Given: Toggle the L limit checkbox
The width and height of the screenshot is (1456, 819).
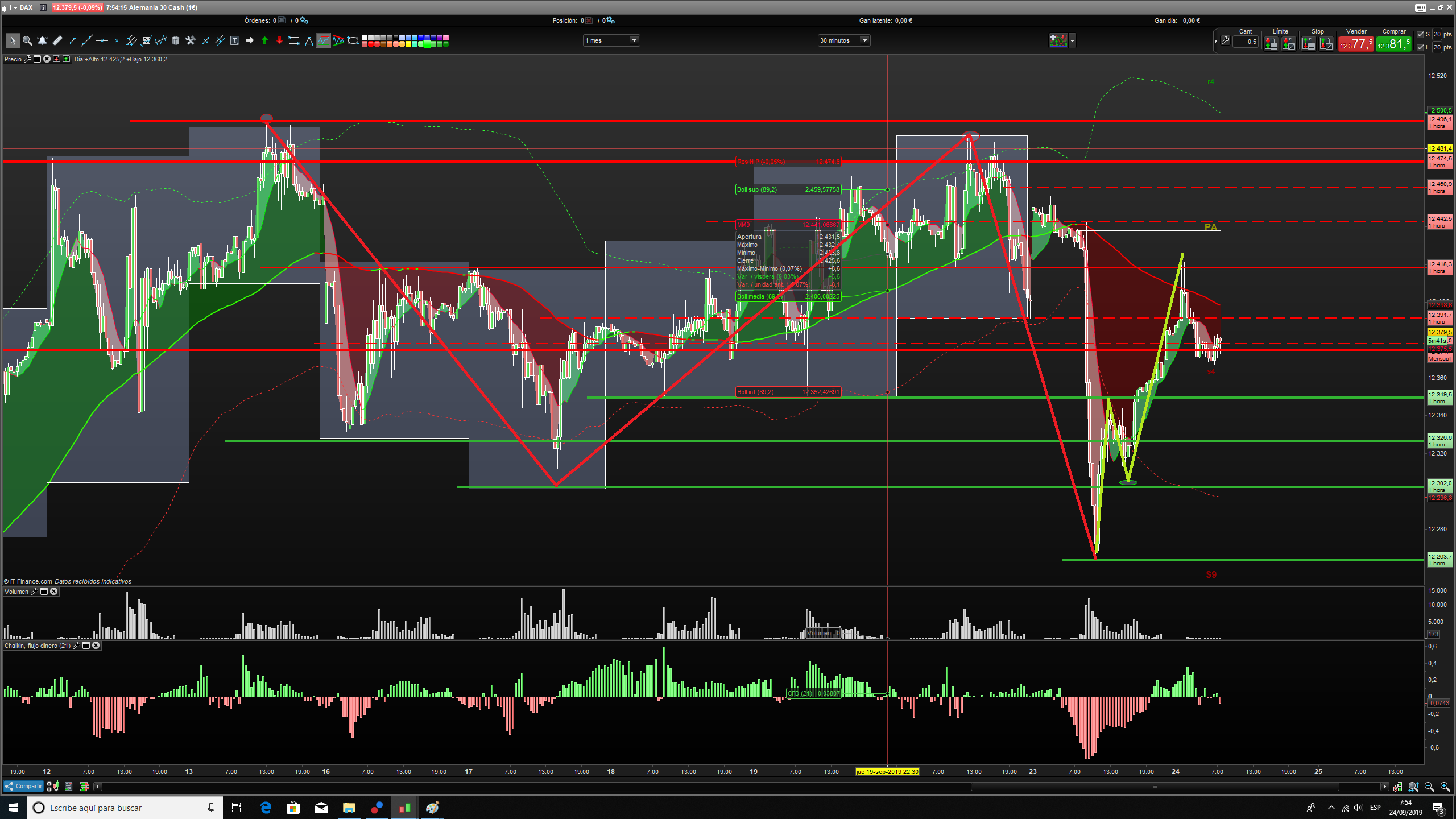Looking at the screenshot, I should (x=1421, y=47).
